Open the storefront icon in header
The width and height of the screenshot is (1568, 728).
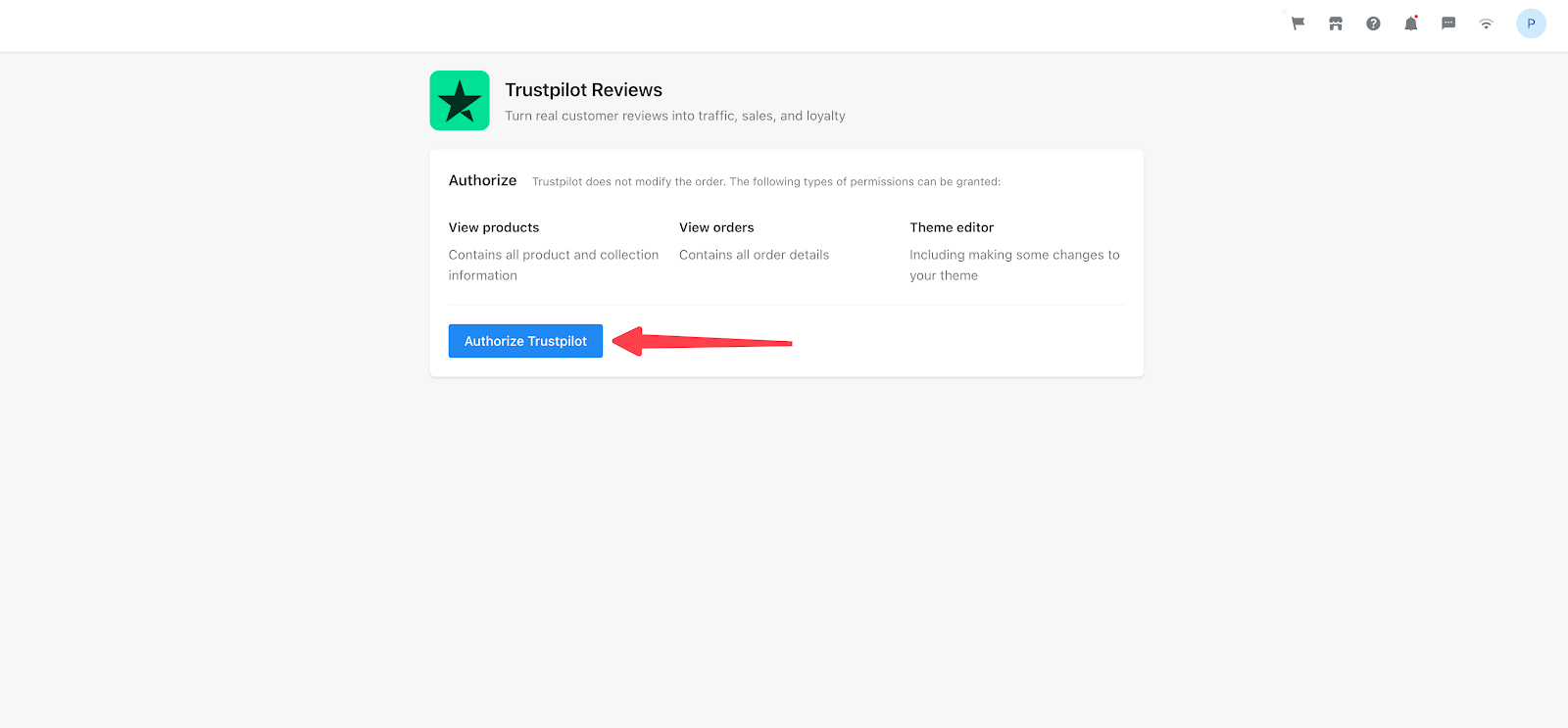point(1336,24)
